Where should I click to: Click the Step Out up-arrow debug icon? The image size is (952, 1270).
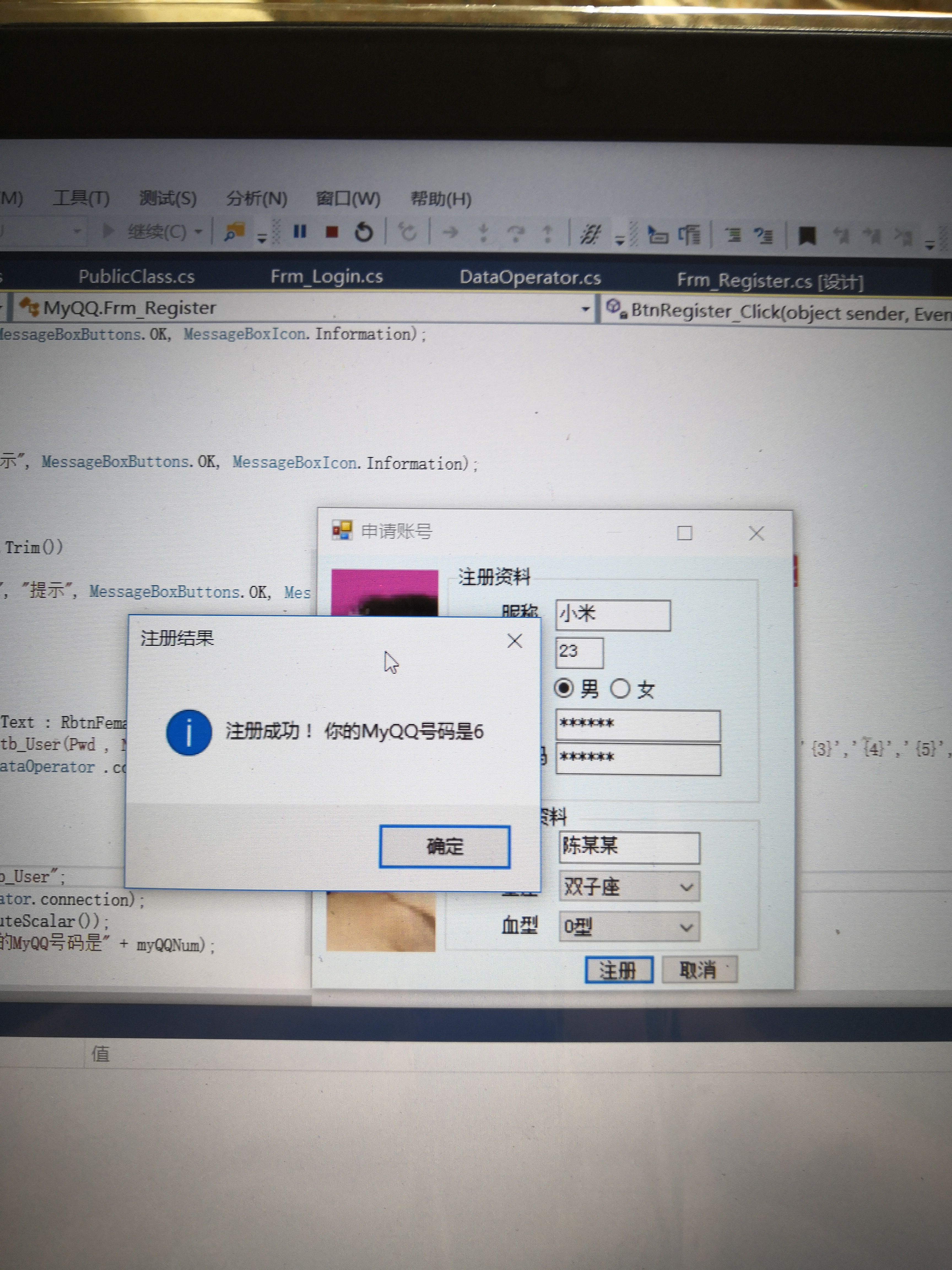coord(547,234)
